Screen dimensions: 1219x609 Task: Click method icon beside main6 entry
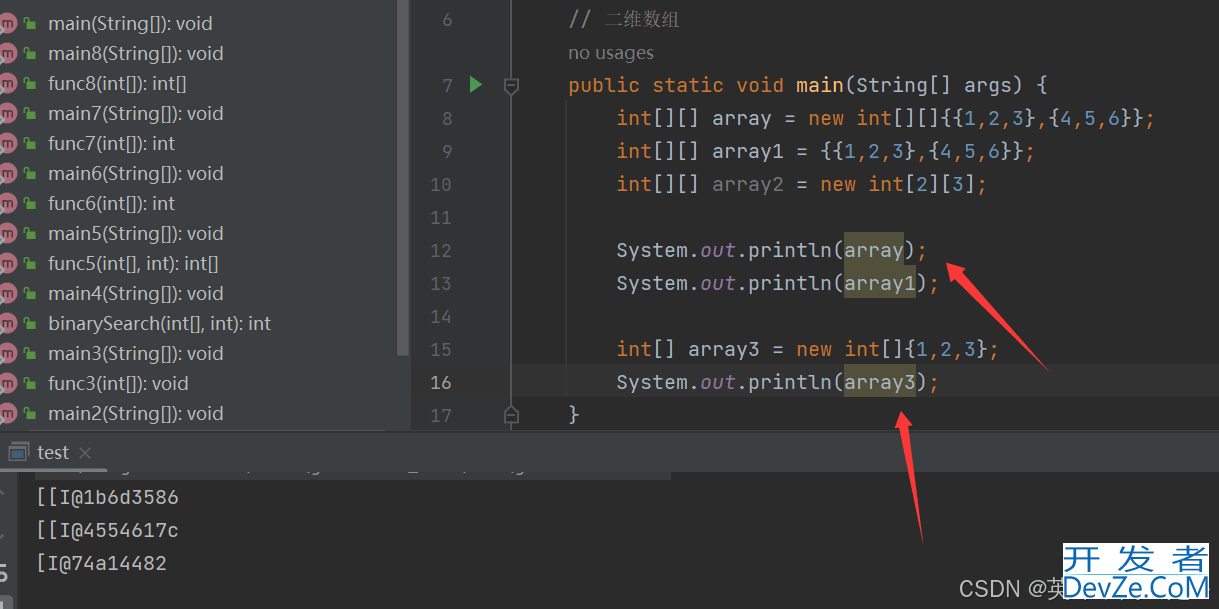click(x=8, y=173)
